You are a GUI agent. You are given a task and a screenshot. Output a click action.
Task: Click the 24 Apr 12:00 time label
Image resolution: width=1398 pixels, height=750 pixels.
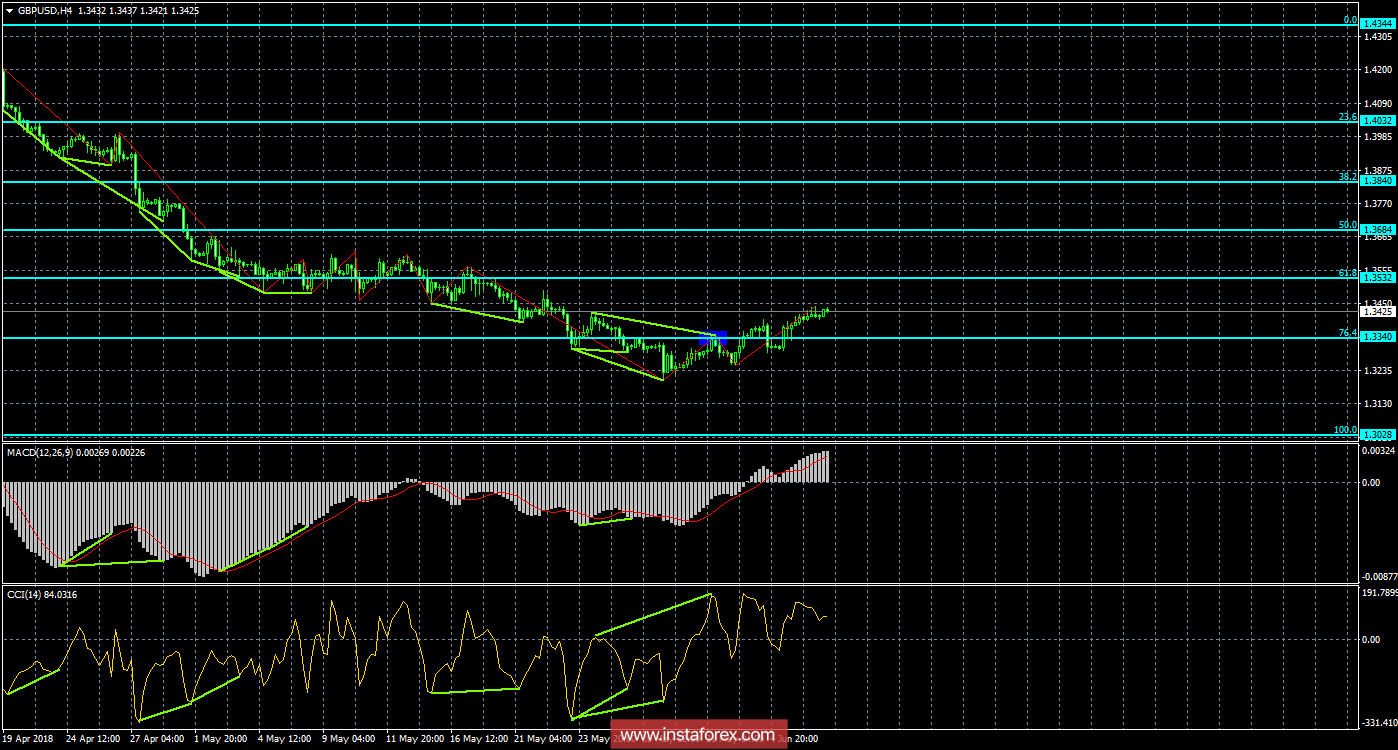click(91, 740)
